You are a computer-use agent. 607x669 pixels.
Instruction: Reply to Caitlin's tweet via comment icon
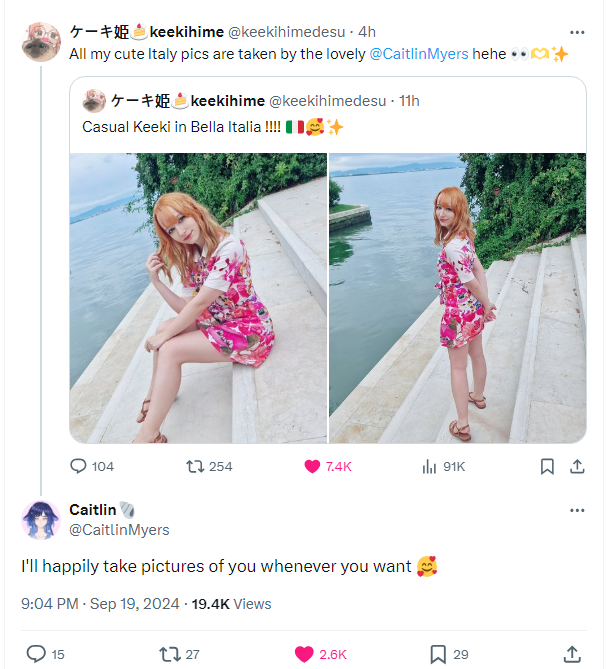click(36, 654)
